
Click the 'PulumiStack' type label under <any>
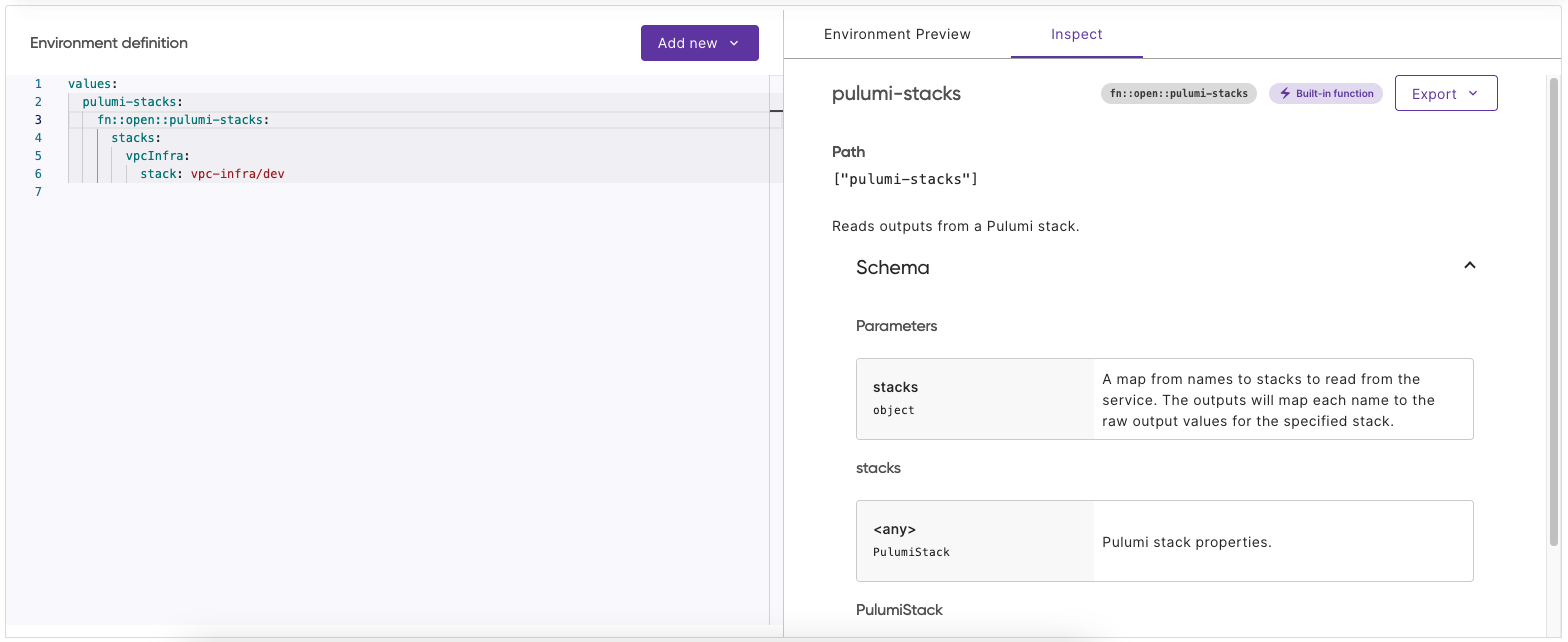click(911, 552)
